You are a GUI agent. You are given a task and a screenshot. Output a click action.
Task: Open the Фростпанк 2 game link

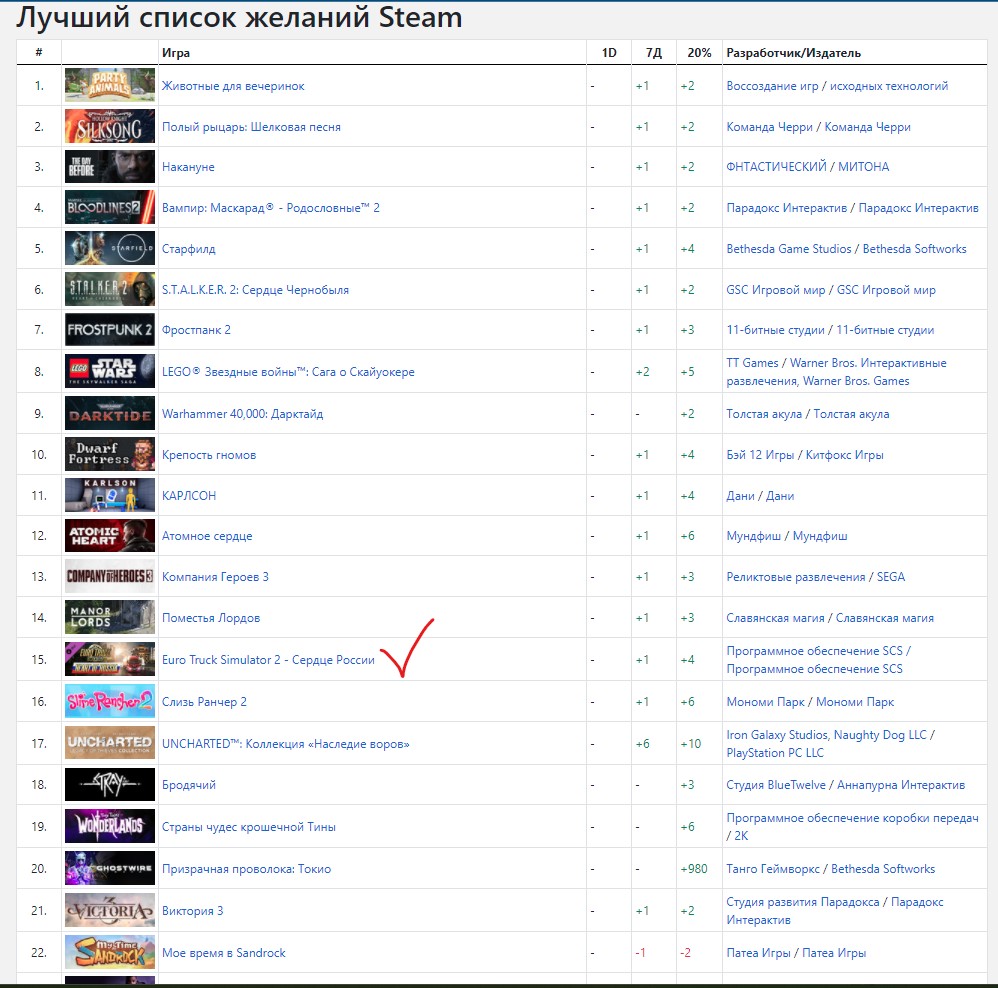point(196,330)
